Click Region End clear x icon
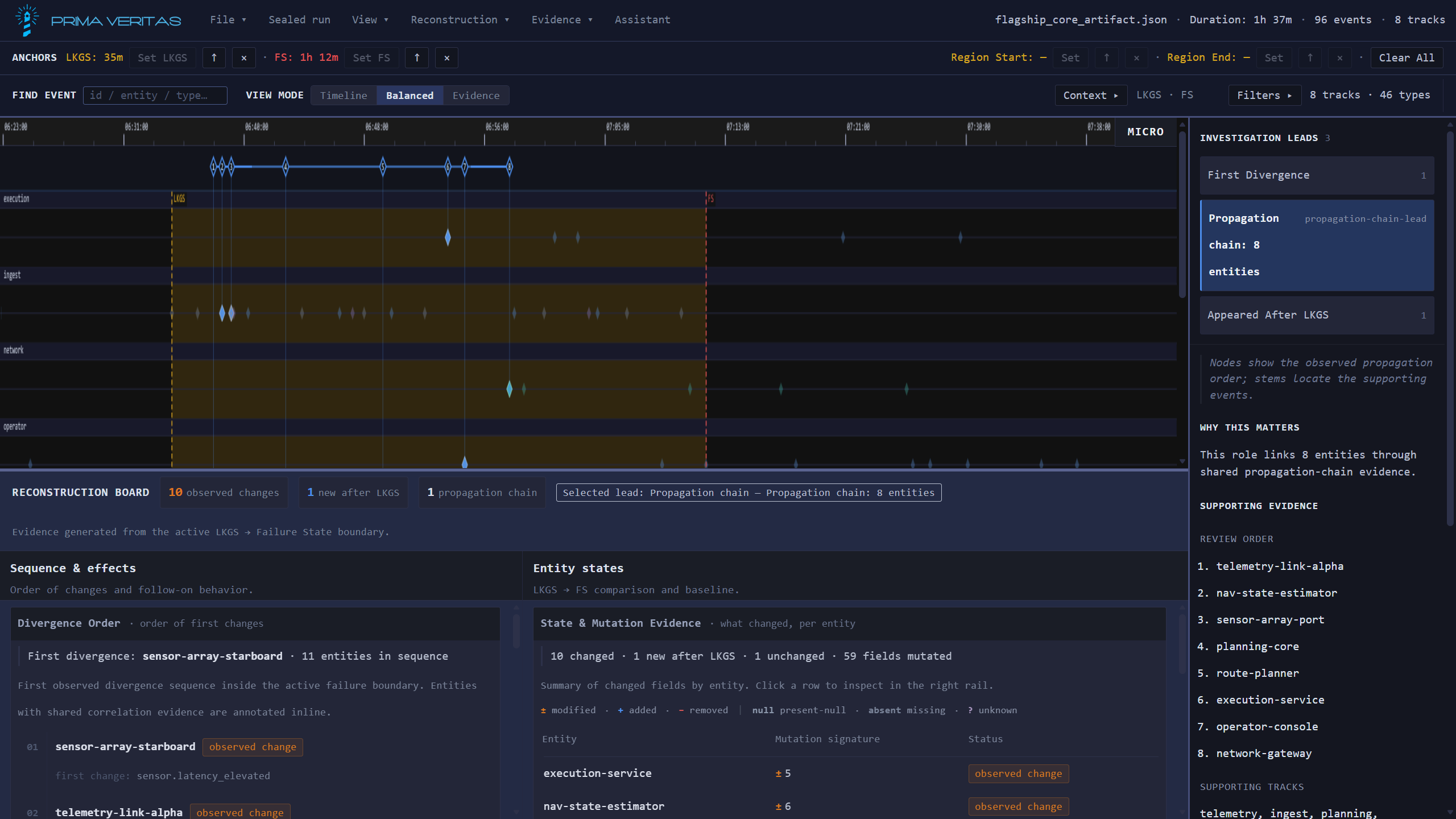Screen dimensions: 1456x819 [1339, 57]
